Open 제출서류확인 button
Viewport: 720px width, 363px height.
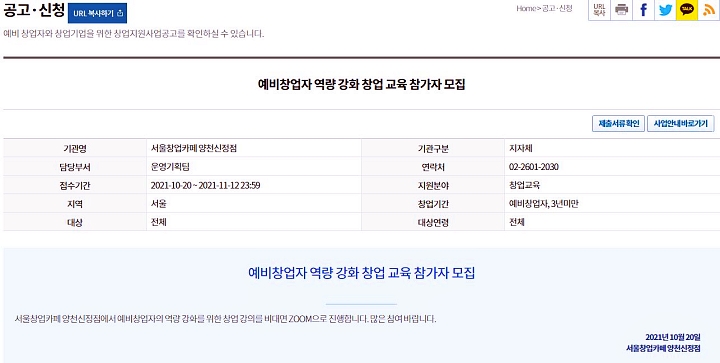[619, 123]
